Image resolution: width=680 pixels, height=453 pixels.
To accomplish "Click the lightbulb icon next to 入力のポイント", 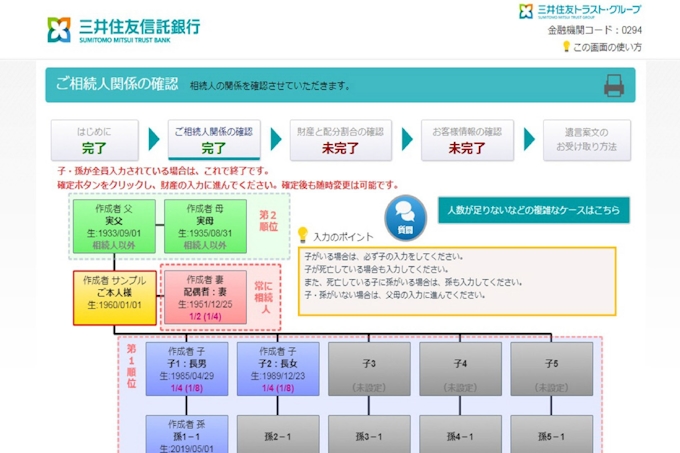I will pos(304,234).
